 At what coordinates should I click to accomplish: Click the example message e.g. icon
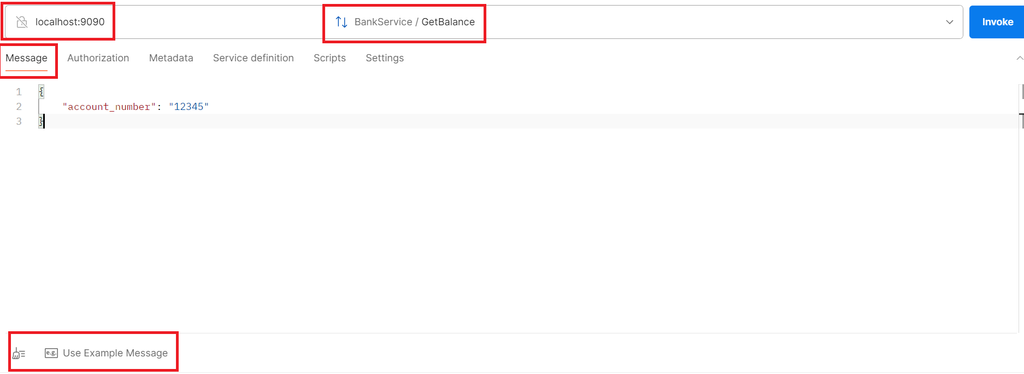click(x=51, y=353)
